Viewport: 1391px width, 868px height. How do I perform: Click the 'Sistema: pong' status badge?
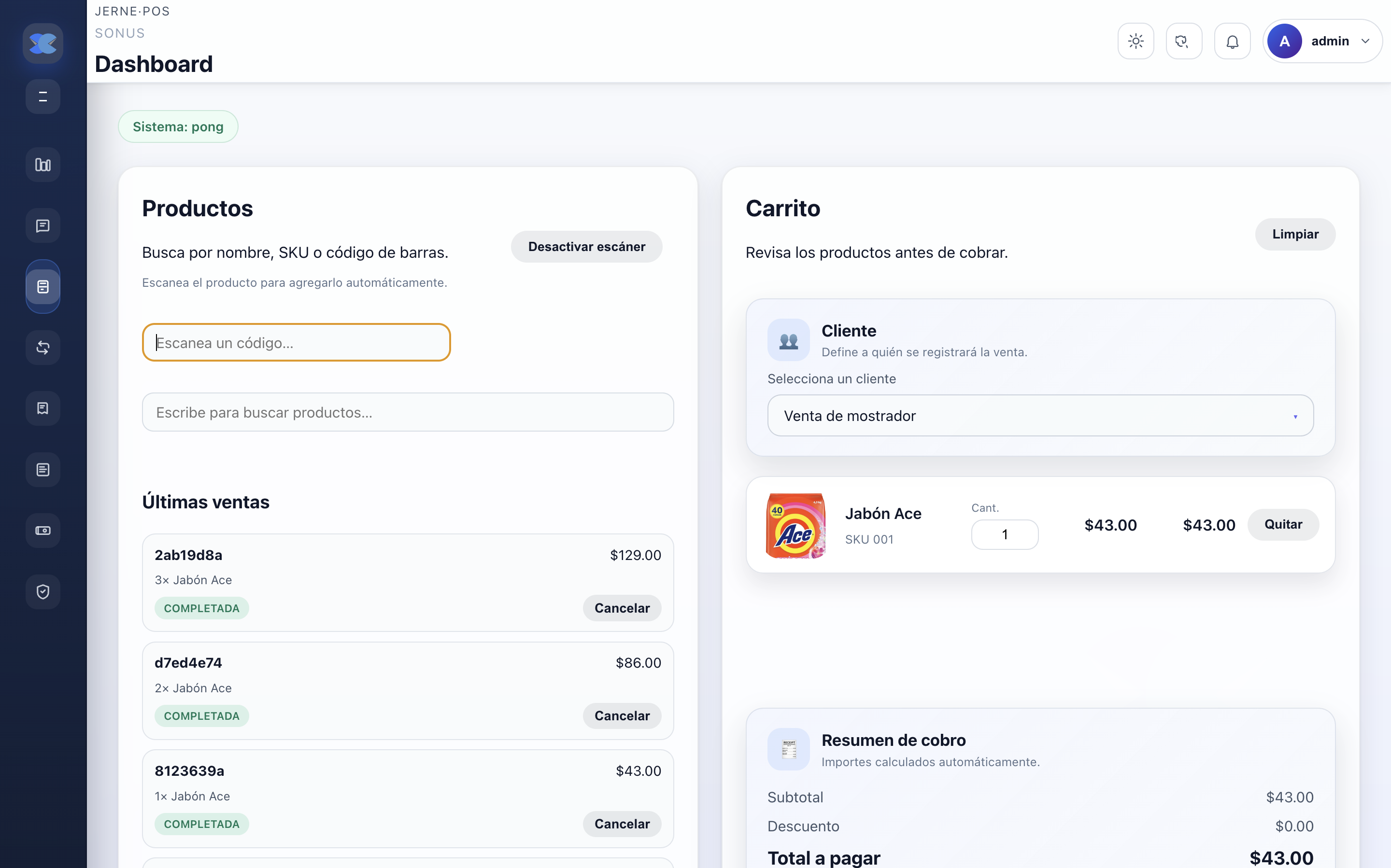(178, 126)
